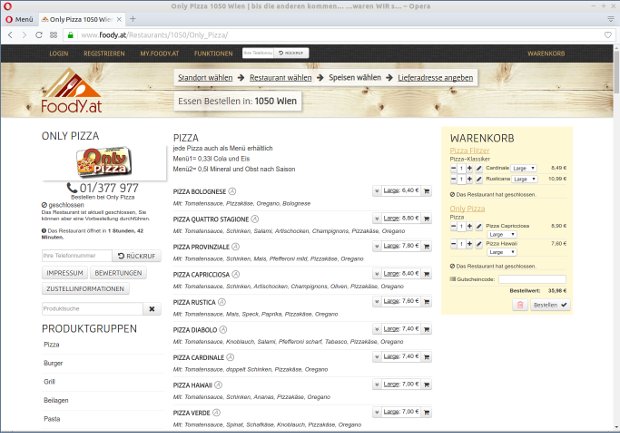The height and width of the screenshot is (433, 620).
Task: Decrease Rusticana quantity with minus button
Action: pyautogui.click(x=454, y=179)
